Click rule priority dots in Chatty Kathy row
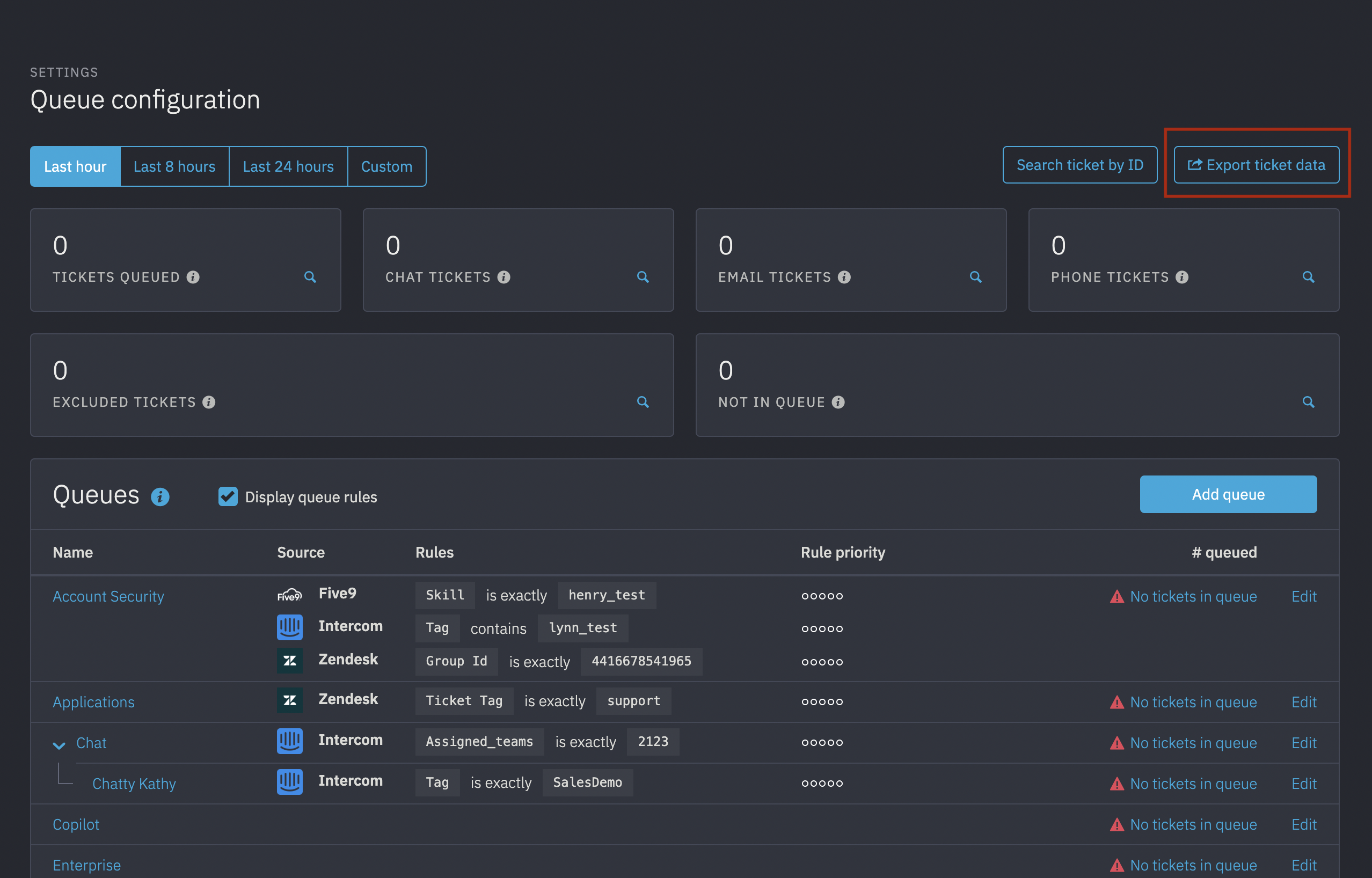1372x878 pixels. pyautogui.click(x=822, y=784)
